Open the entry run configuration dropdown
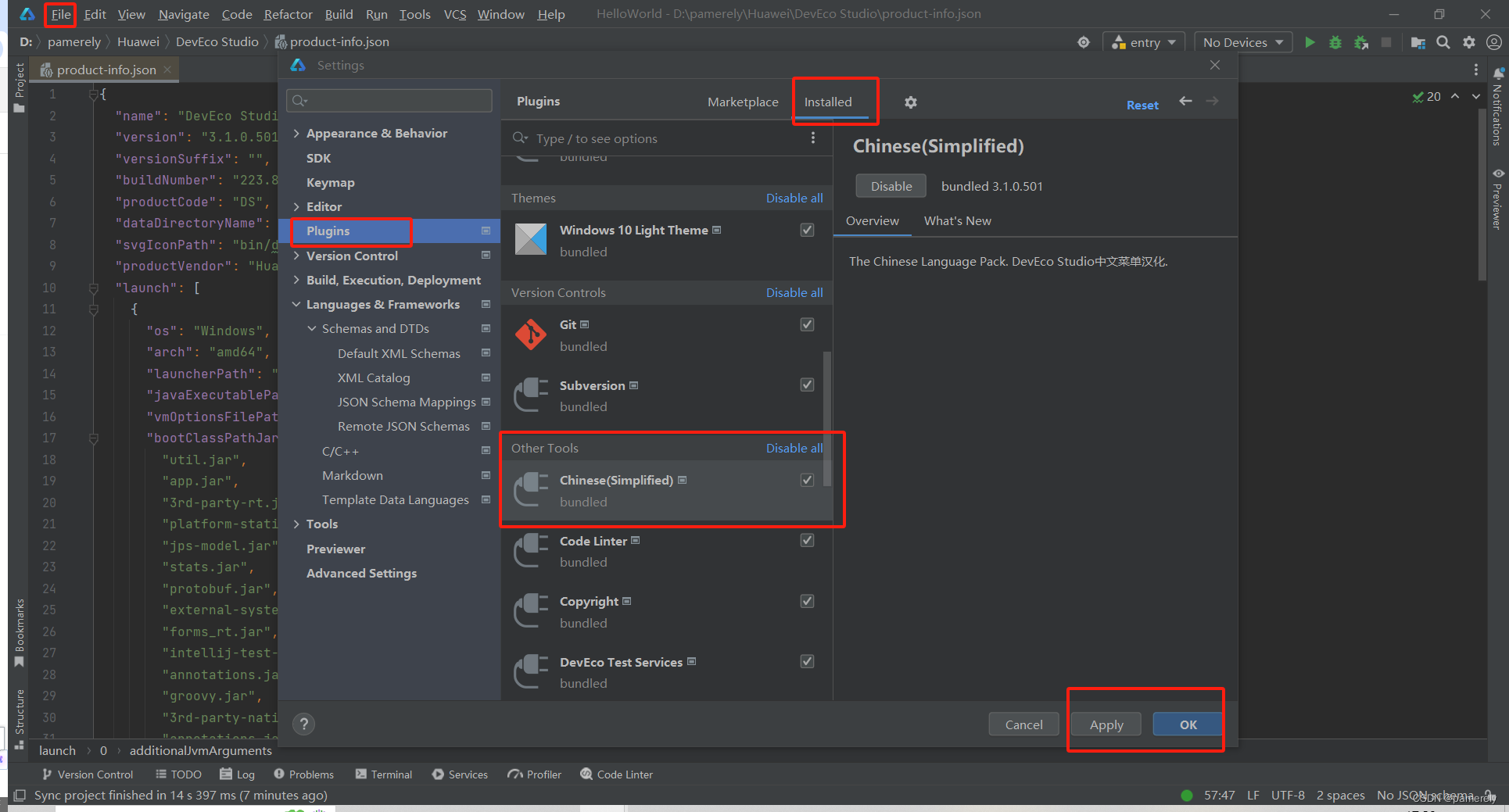1509x812 pixels. point(1144,42)
